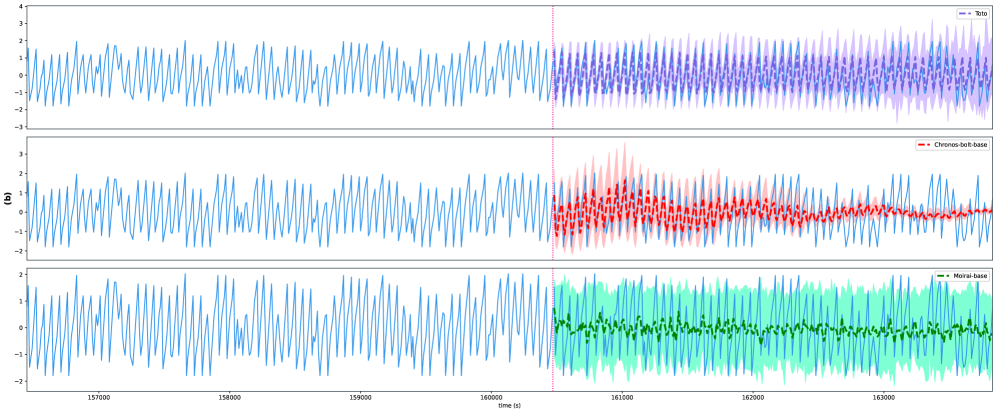Viewport: 997px width, 413px height.
Task: Click y-axis tick 0 in the Chronos-bolt-base panel
Action: (x=21, y=212)
